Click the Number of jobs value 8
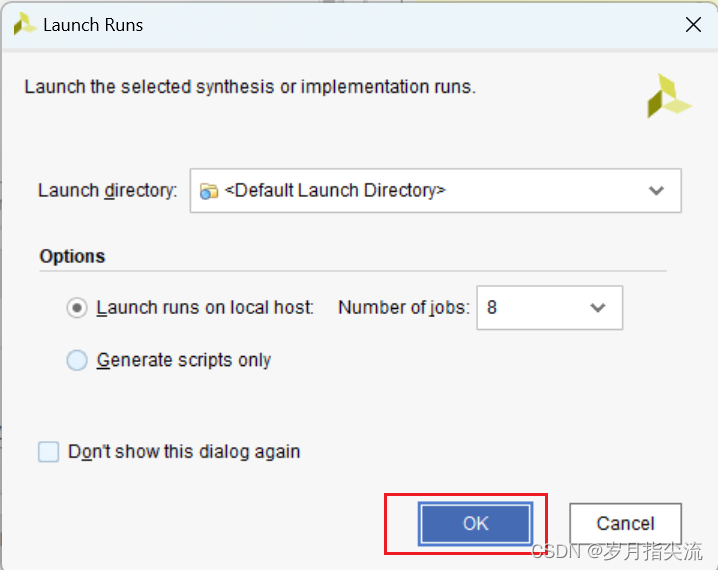Image resolution: width=718 pixels, height=570 pixels. (492, 308)
